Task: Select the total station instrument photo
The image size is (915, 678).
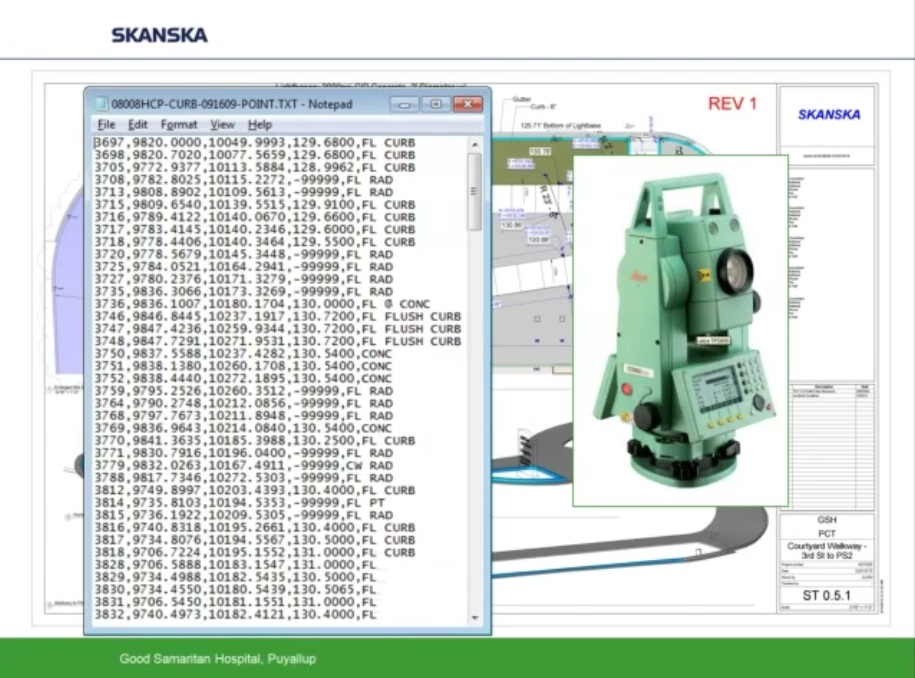Action: coord(680,330)
